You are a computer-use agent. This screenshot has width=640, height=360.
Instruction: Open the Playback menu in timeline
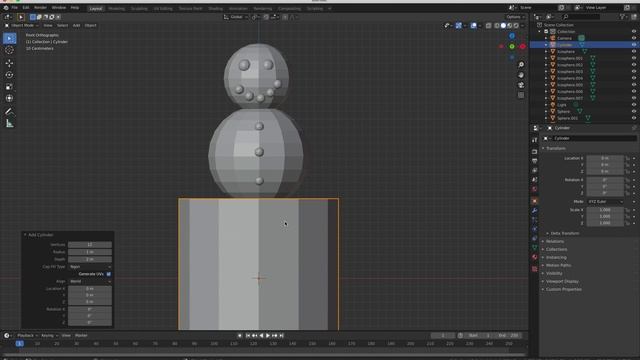pyautogui.click(x=26, y=336)
